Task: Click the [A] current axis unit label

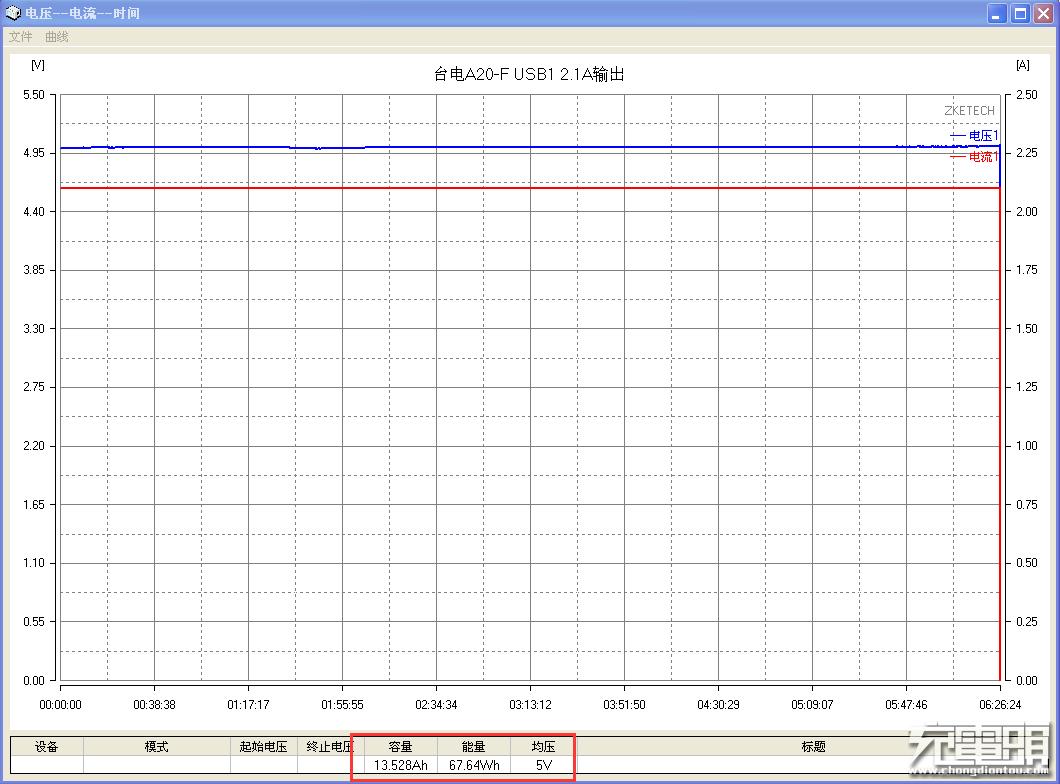Action: click(1022, 64)
